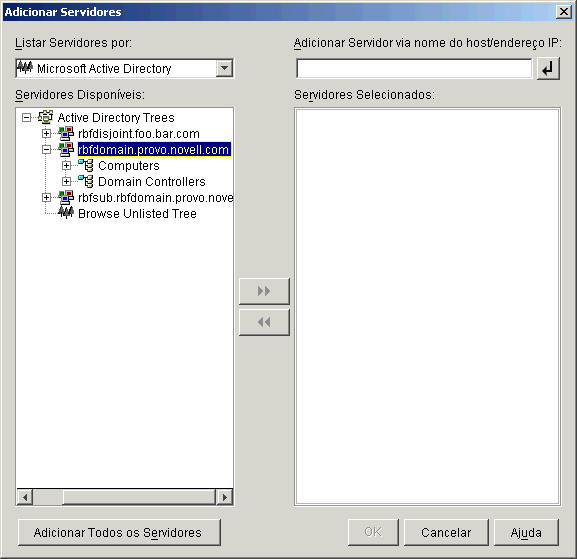This screenshot has width=577, height=559.
Task: Expand the rbfsub.rbfdomain.provo node
Action: [46, 198]
